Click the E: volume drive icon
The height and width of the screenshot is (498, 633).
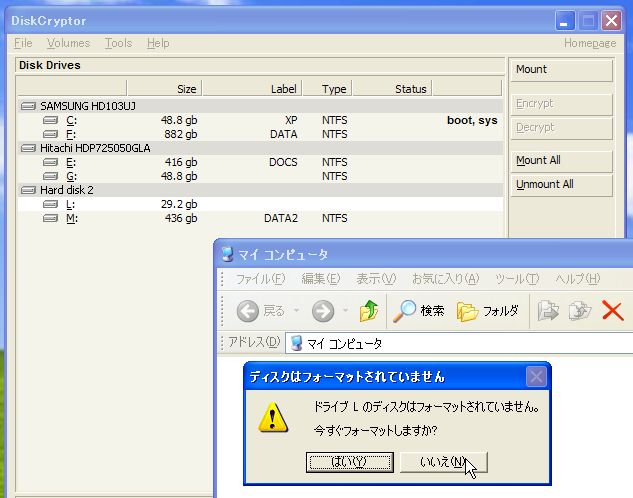coord(50,162)
